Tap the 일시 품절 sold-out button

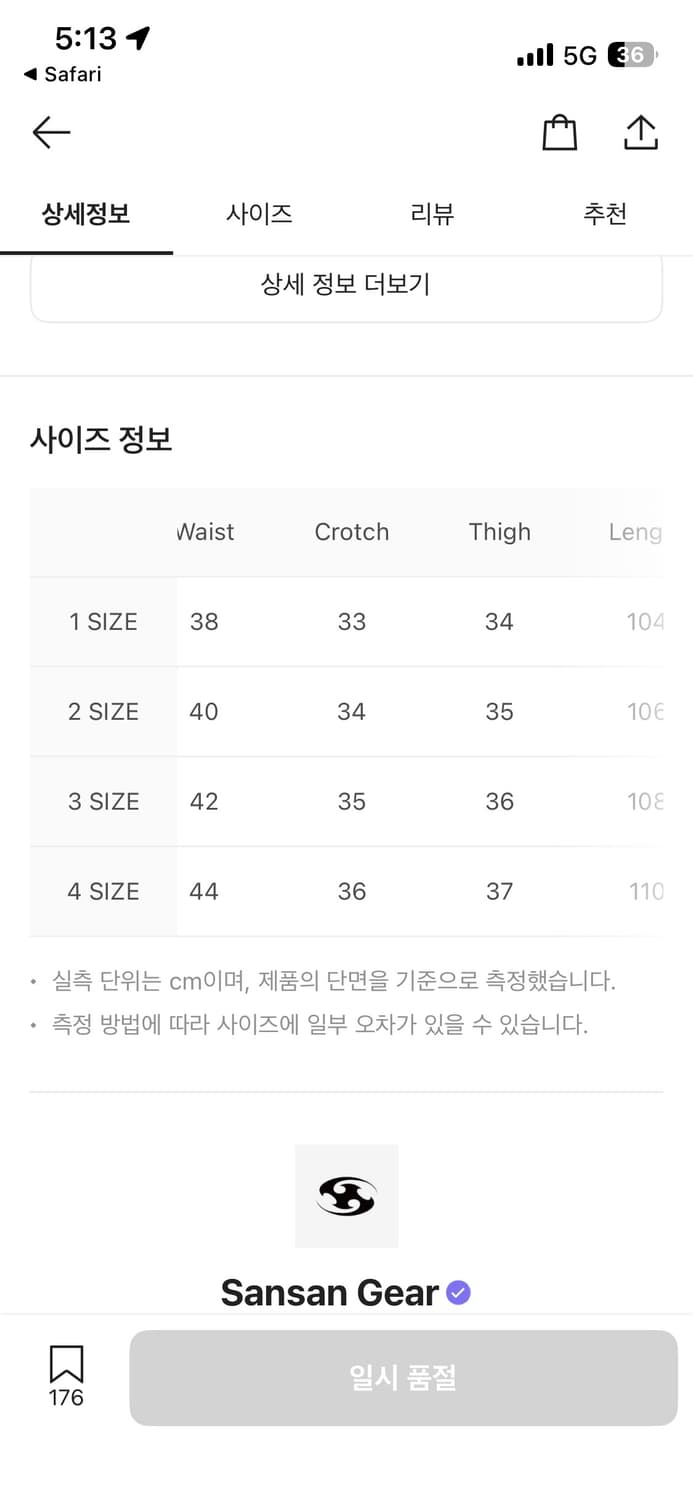click(402, 1378)
